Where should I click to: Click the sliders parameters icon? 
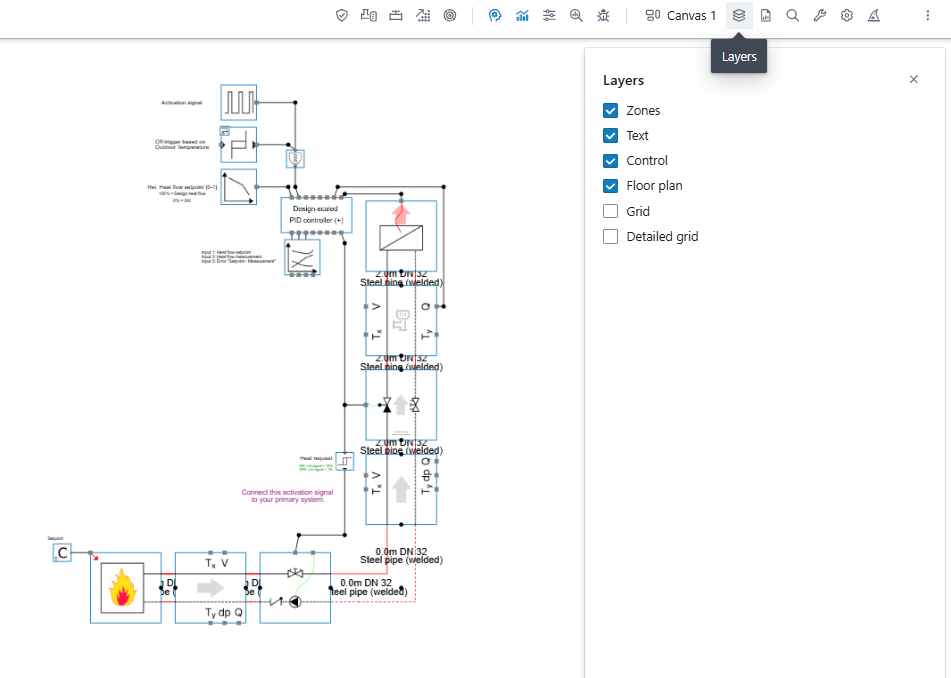click(x=549, y=15)
